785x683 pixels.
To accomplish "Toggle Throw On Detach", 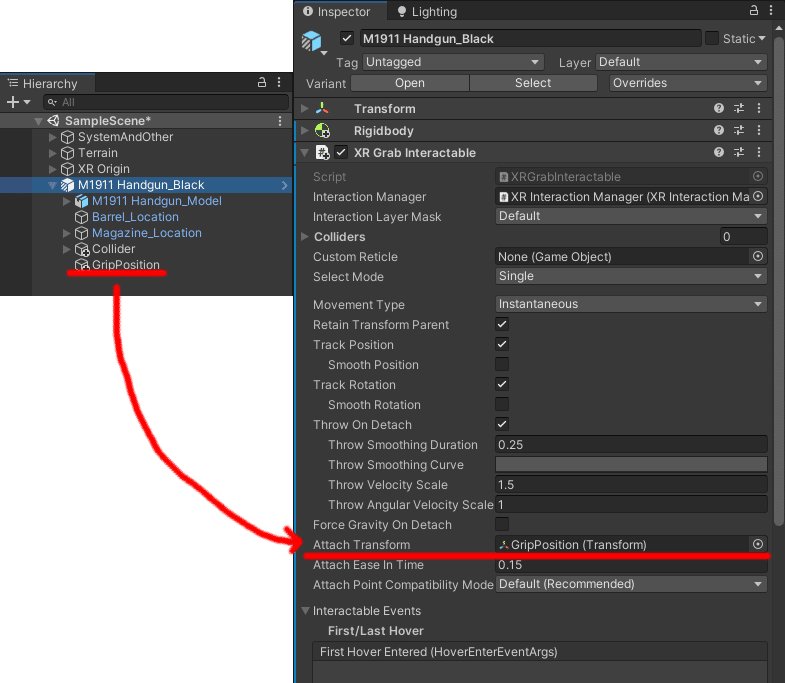I will [502, 424].
